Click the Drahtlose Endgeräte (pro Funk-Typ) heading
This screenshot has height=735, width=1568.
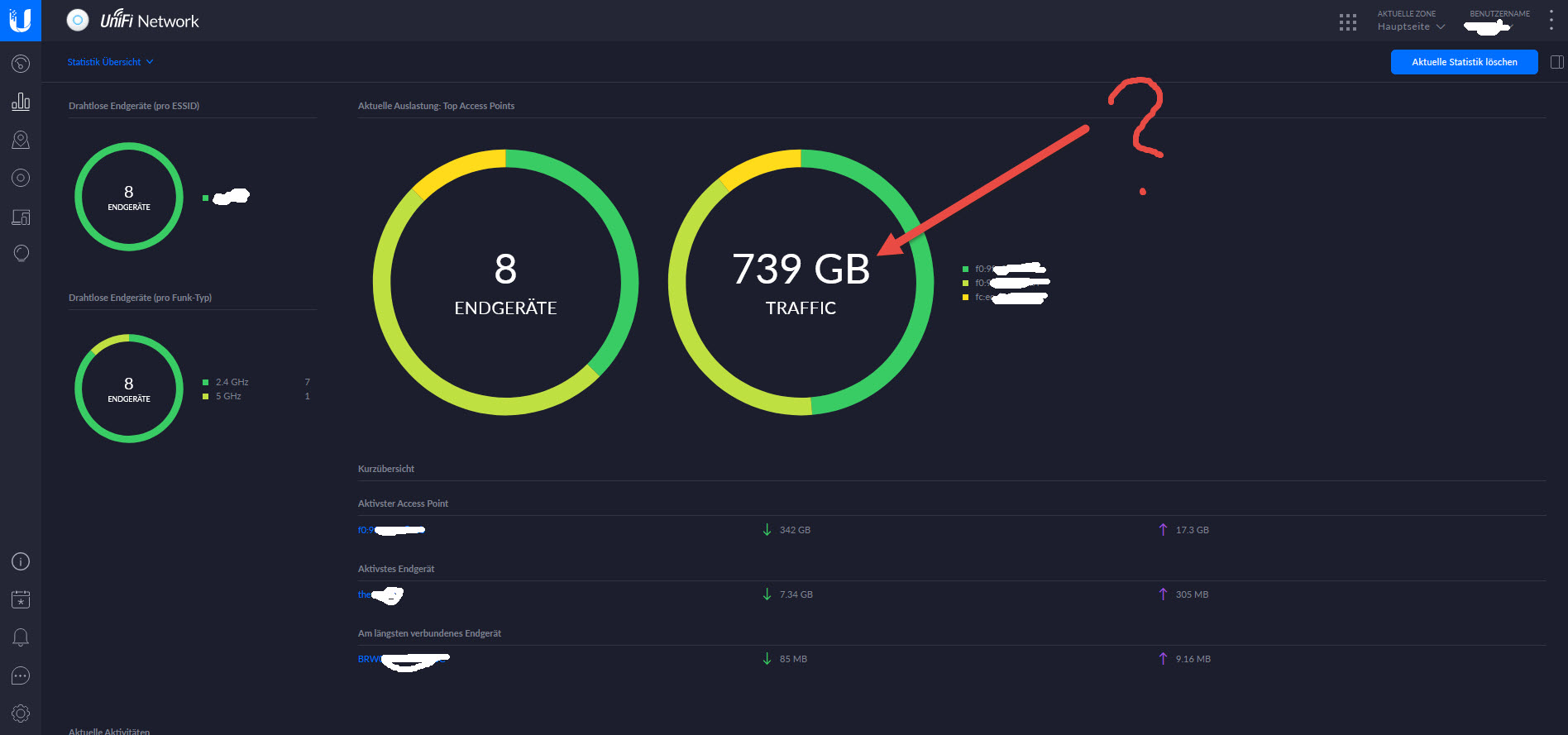point(140,298)
